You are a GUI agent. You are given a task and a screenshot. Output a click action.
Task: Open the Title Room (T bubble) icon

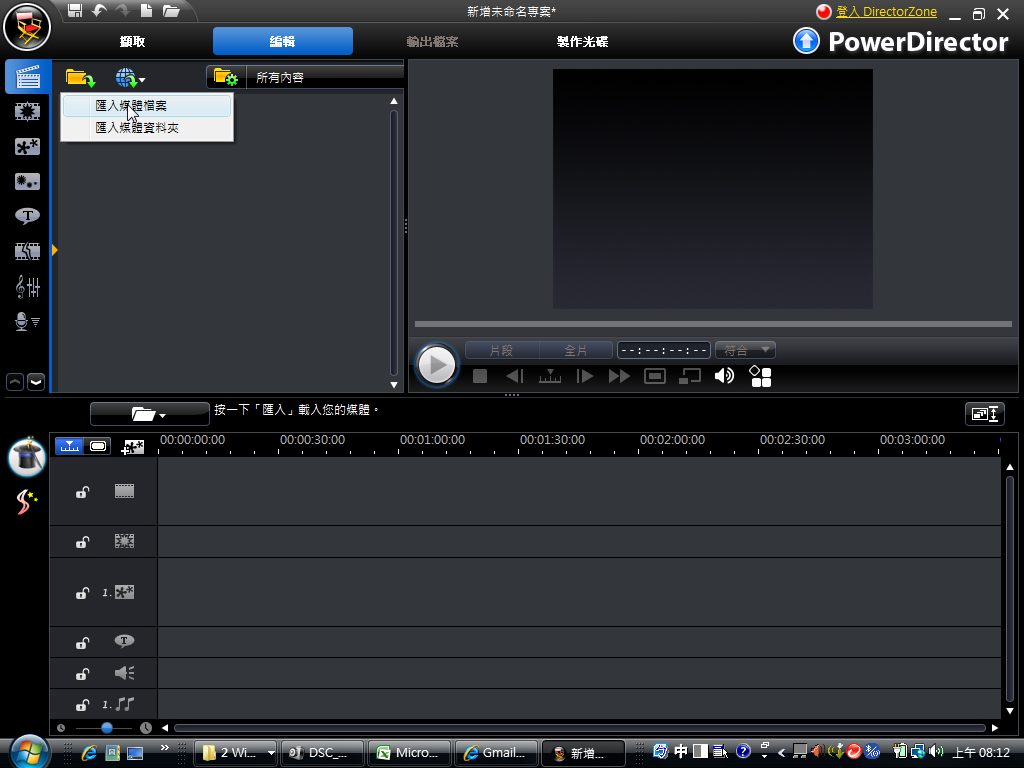click(x=27, y=216)
